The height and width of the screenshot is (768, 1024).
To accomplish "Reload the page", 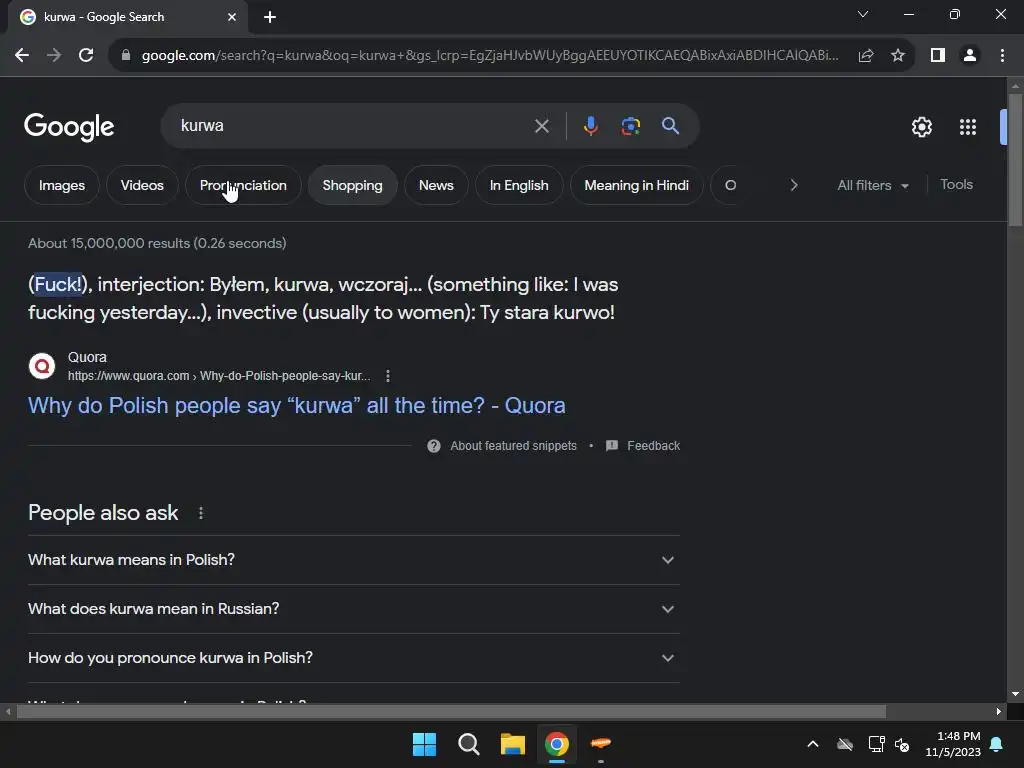I will [x=86, y=56].
